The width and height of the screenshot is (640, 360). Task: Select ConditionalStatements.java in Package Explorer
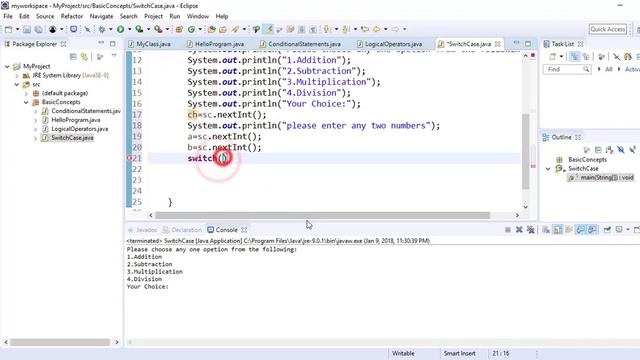[86, 111]
